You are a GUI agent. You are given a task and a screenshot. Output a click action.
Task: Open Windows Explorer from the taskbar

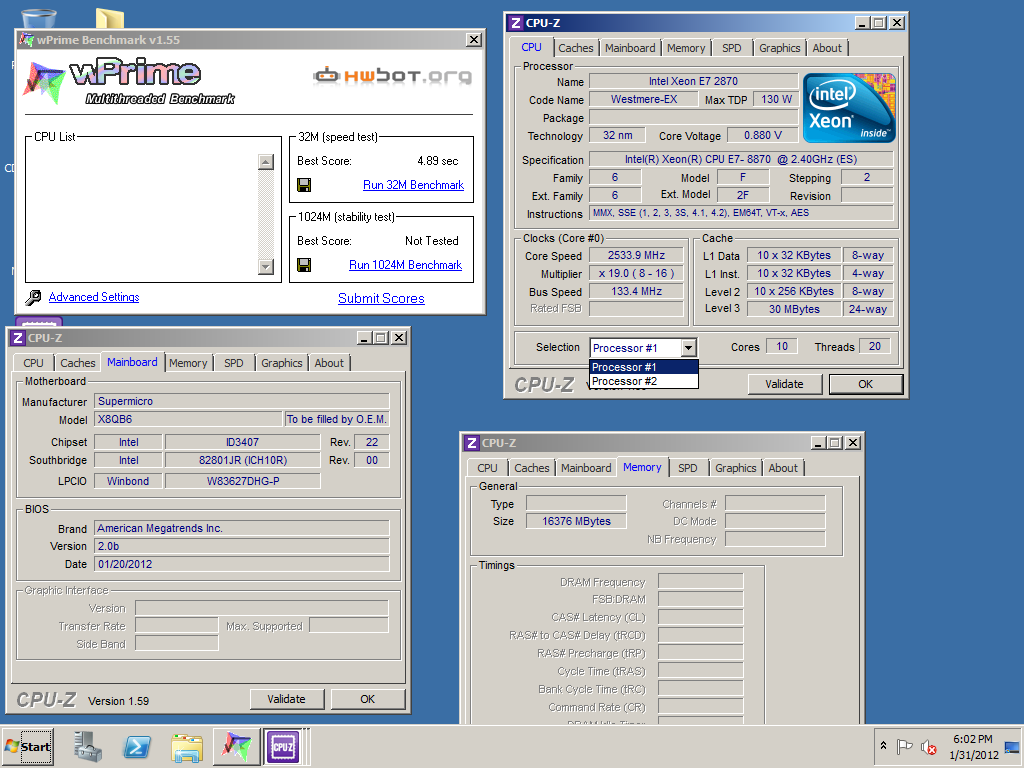[187, 746]
